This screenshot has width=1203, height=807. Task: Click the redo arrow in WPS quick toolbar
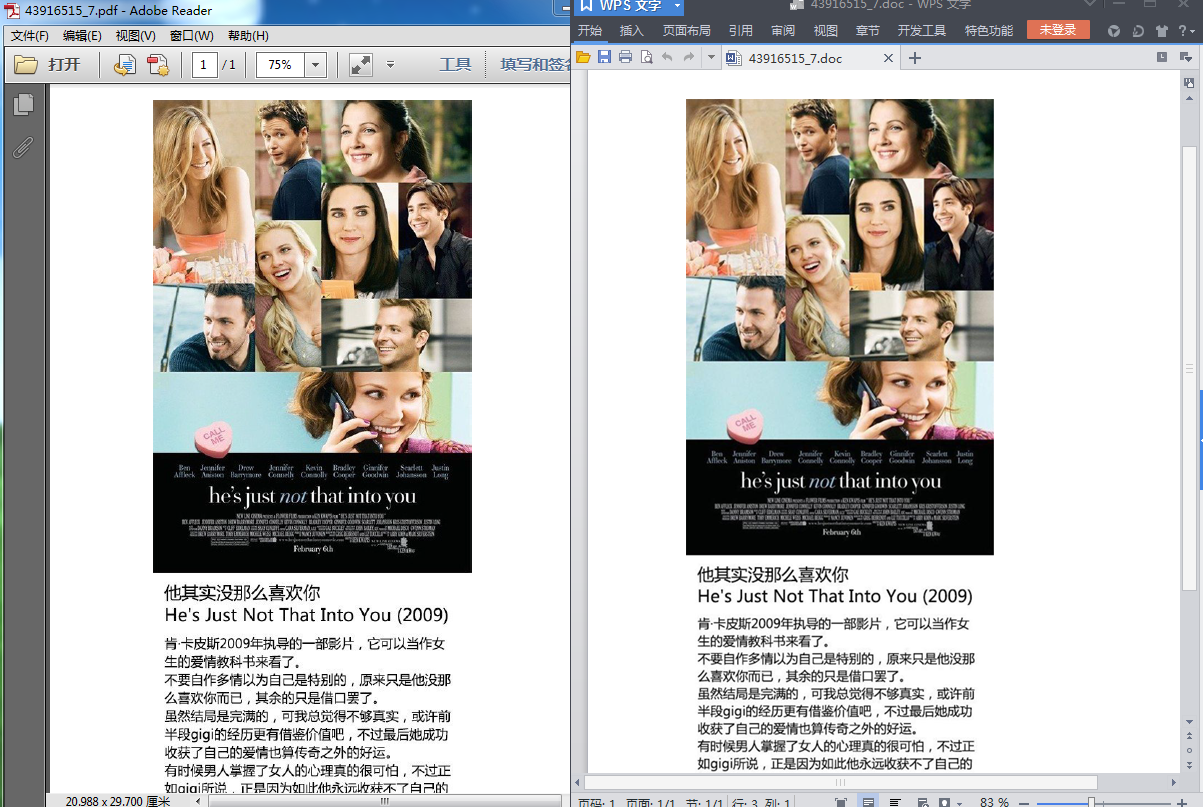689,58
